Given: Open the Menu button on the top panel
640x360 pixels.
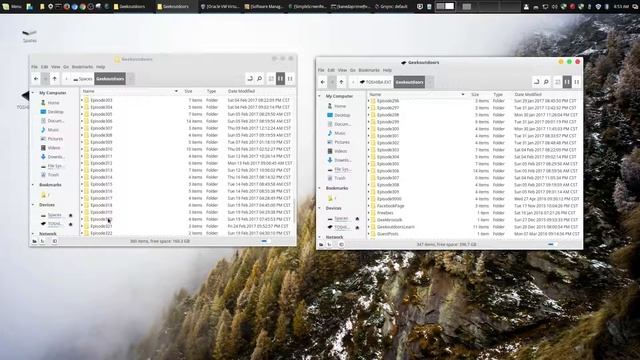Looking at the screenshot, I should pyautogui.click(x=12, y=7).
